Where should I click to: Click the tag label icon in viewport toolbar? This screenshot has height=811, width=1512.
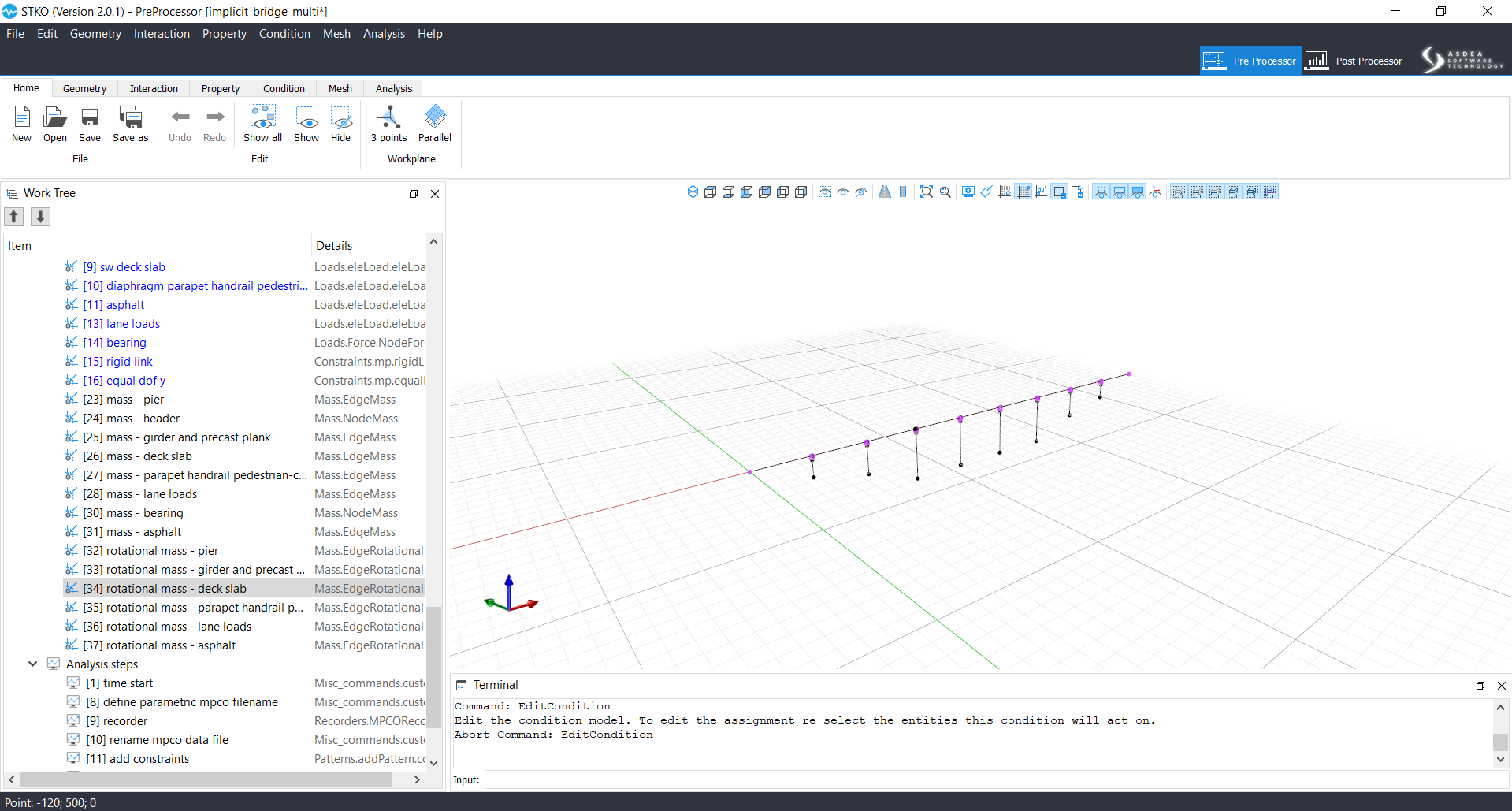(x=986, y=192)
